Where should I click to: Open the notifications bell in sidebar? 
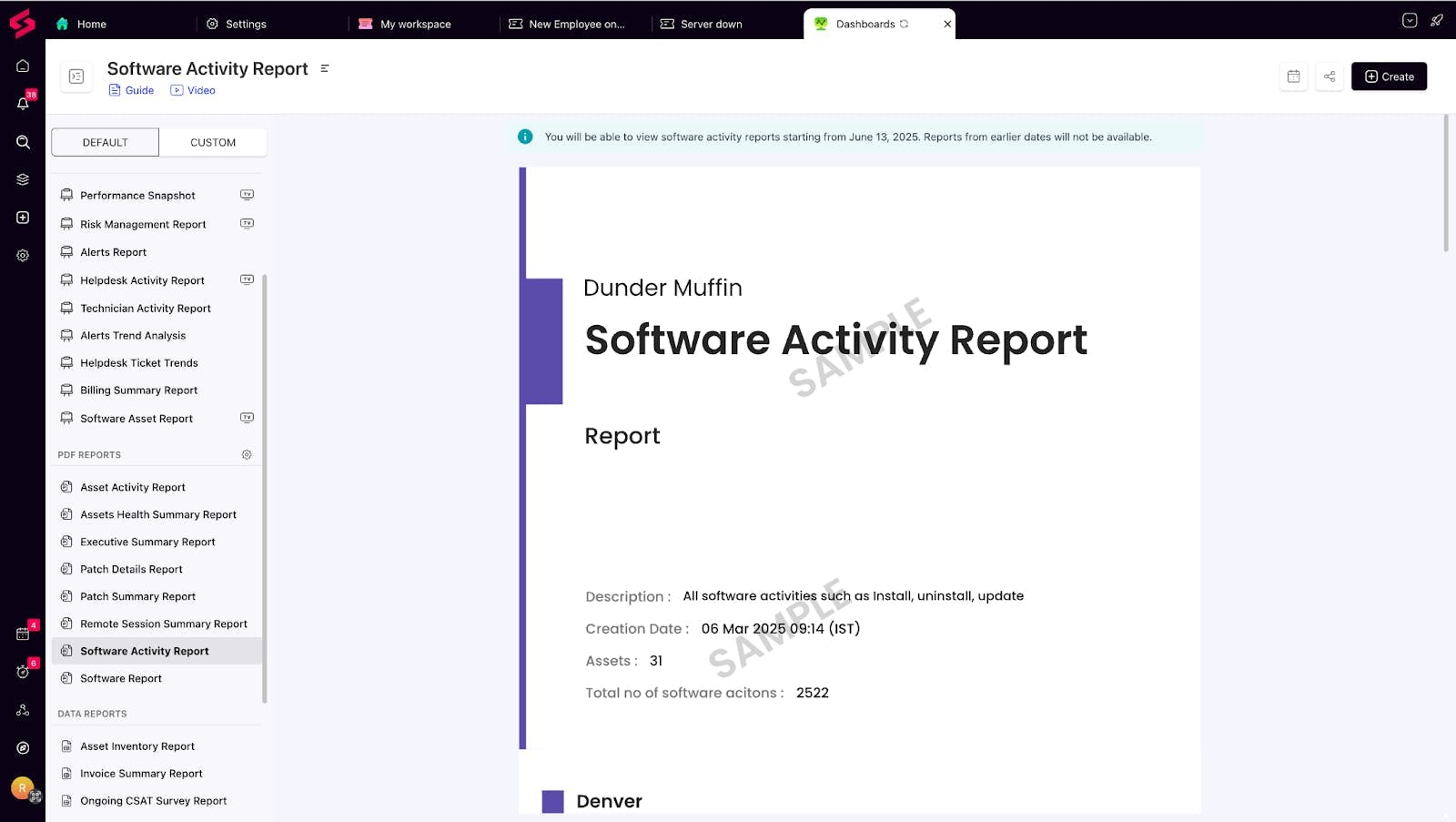click(23, 103)
